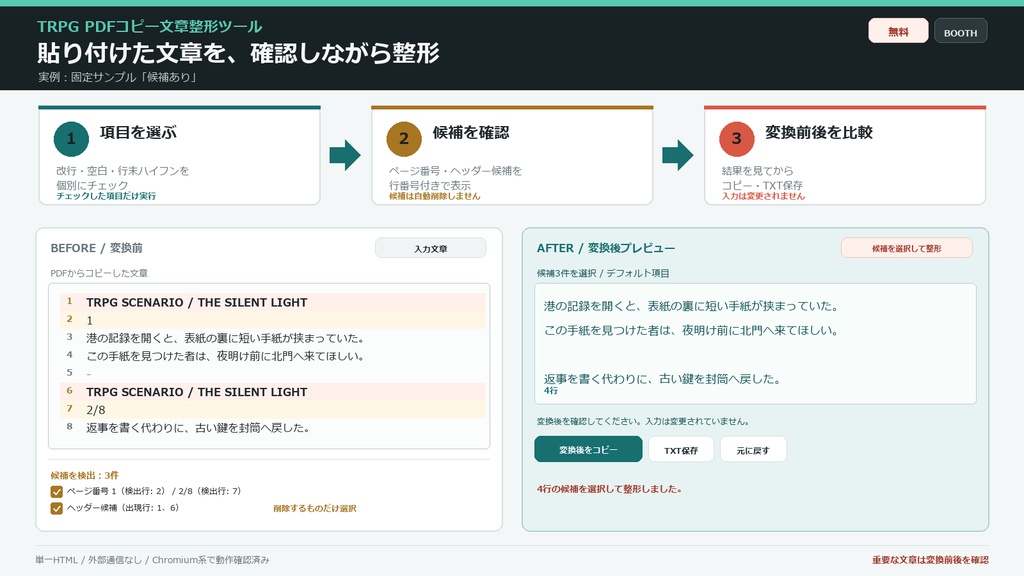Viewport: 1024px width, 576px height.
Task: Toggle the ページ番号 candidate checkbox
Action: point(57,491)
